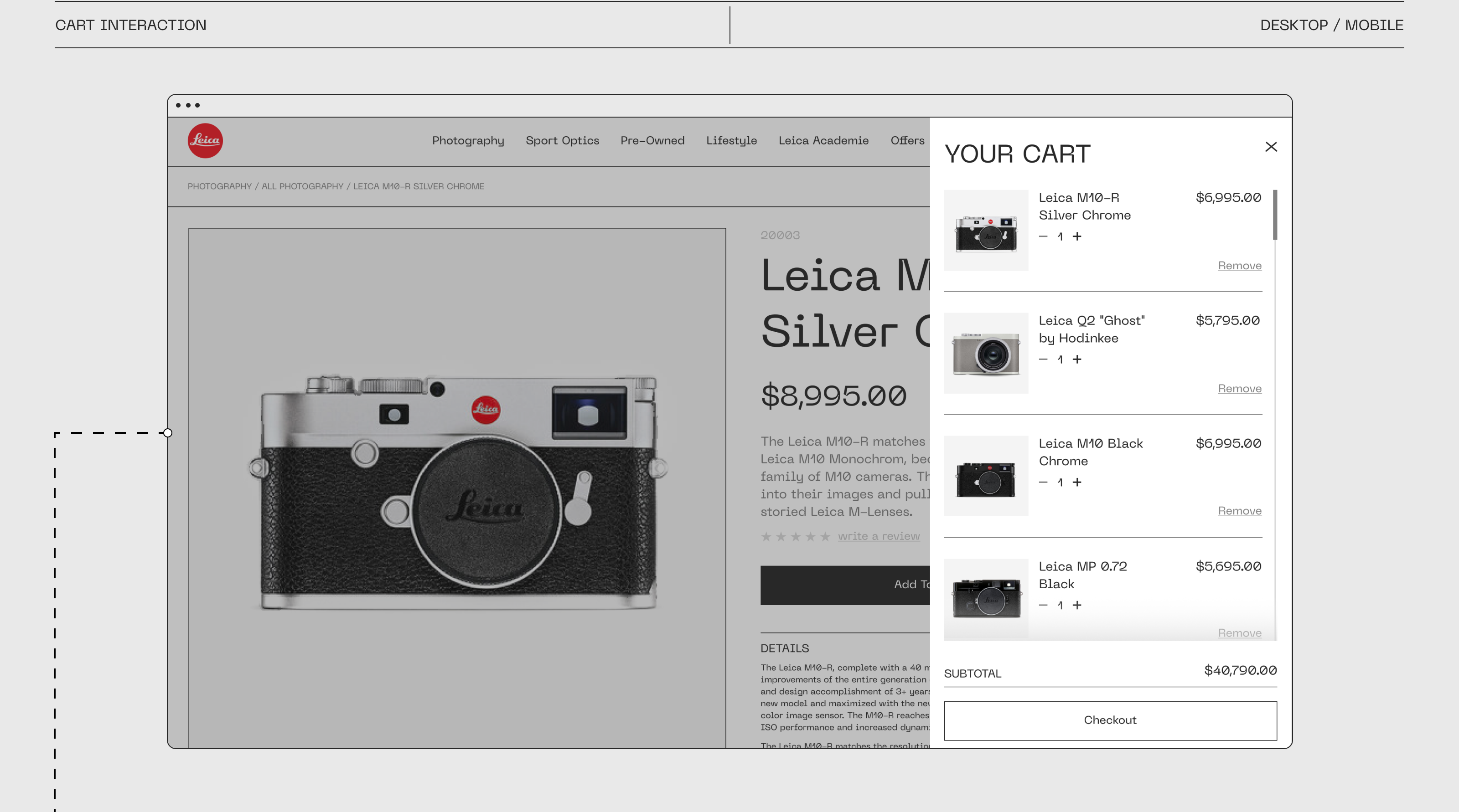Viewport: 1459px width, 812px height.
Task: Increase quantity of Leica MP 0.72 Black
Action: [1076, 605]
